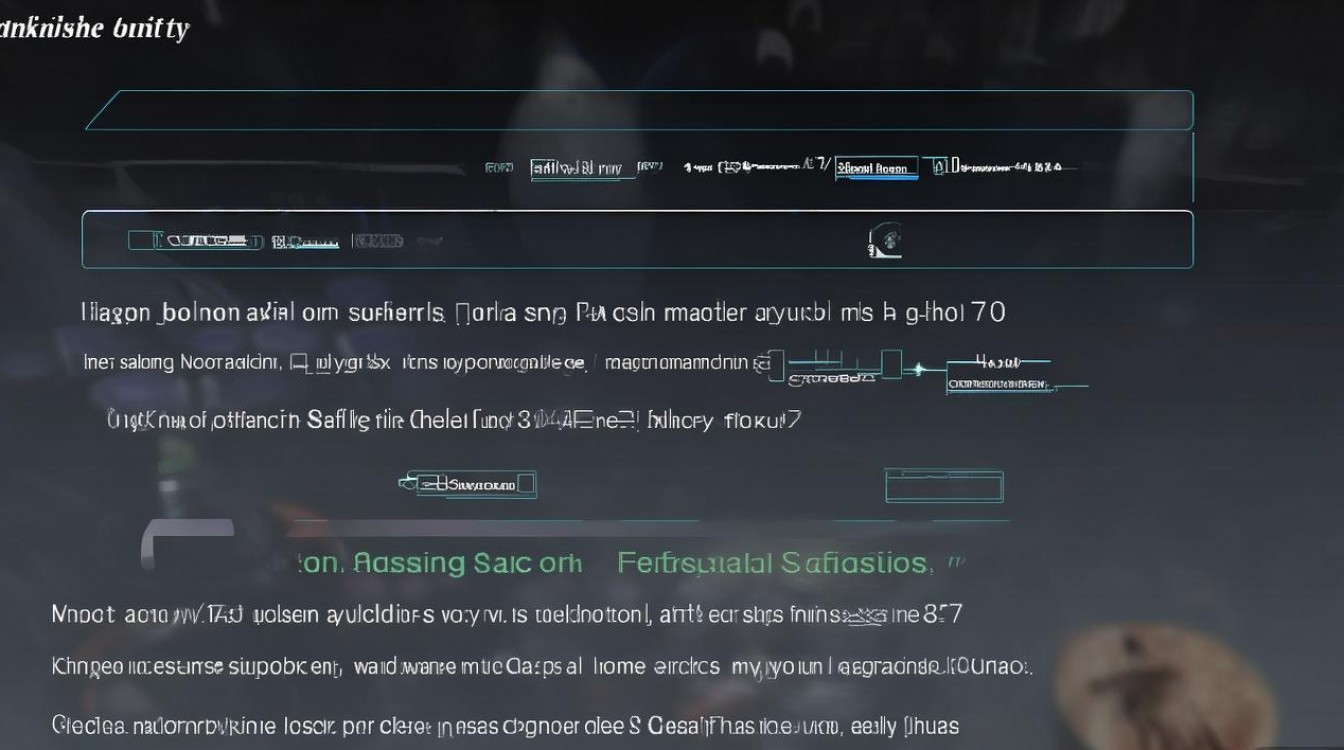Screen dimensions: 1344x750
Task: Click the gray rounded tab left of green heading
Action: [186, 545]
